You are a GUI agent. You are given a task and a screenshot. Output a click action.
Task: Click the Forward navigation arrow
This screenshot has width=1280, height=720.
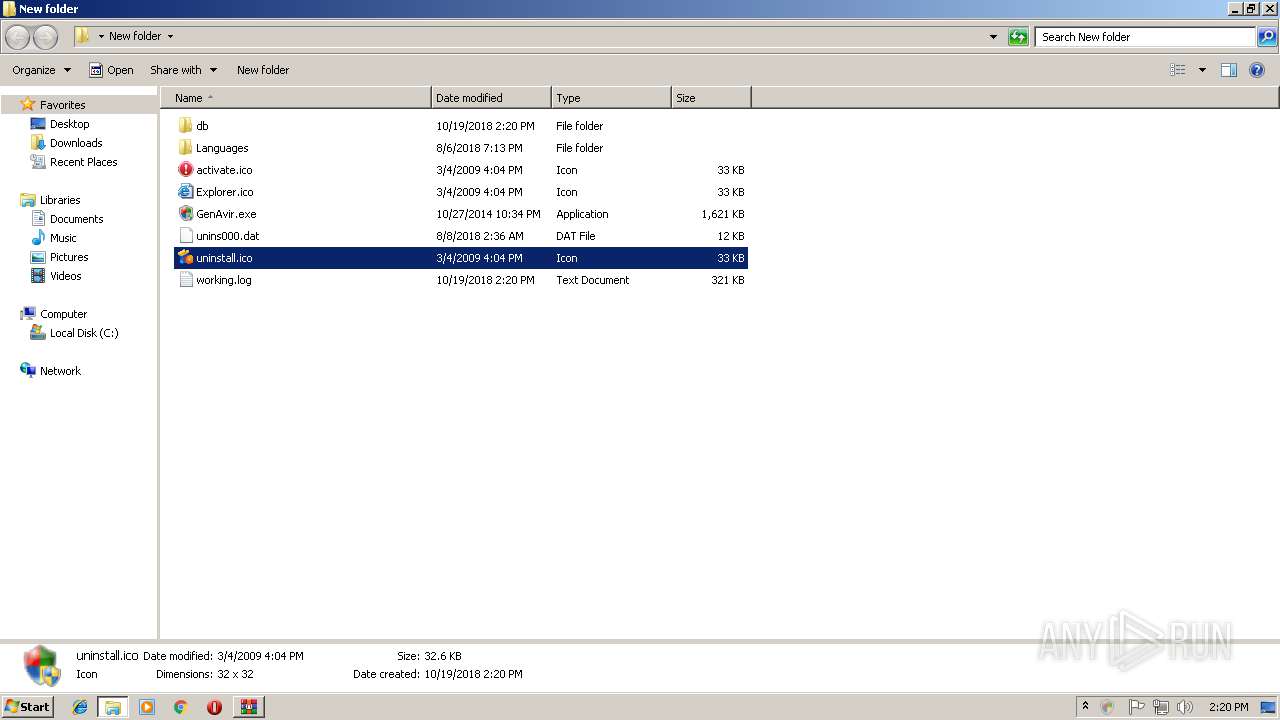(45, 37)
